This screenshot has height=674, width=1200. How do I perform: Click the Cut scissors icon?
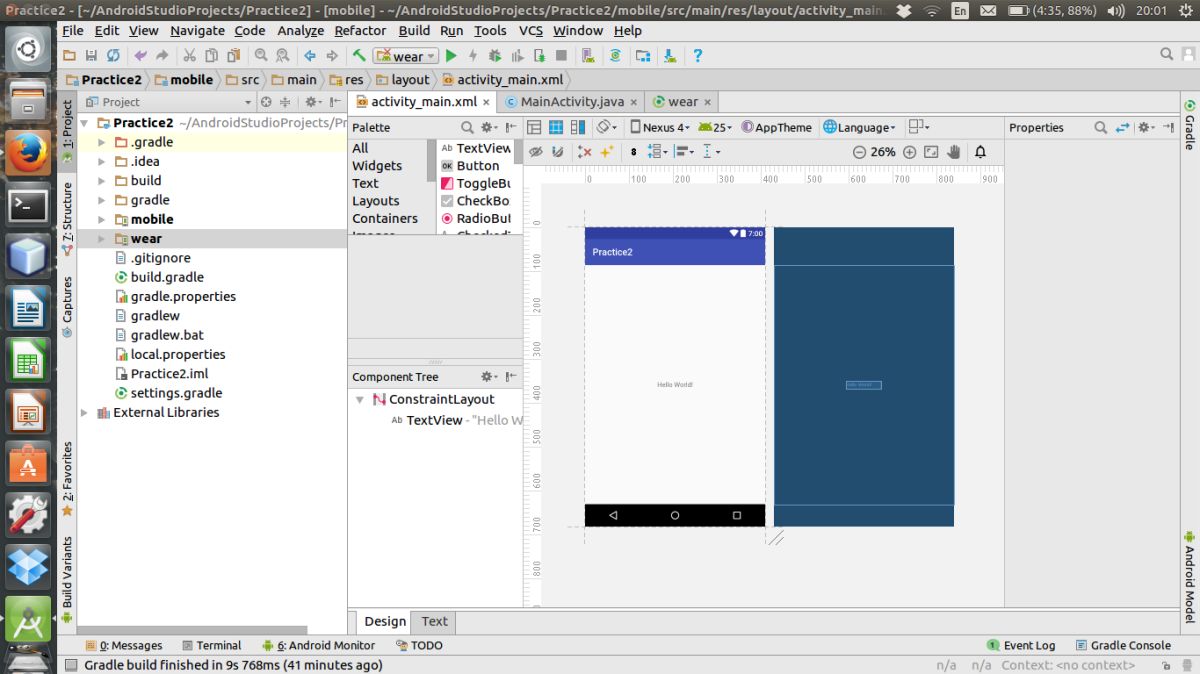(190, 56)
